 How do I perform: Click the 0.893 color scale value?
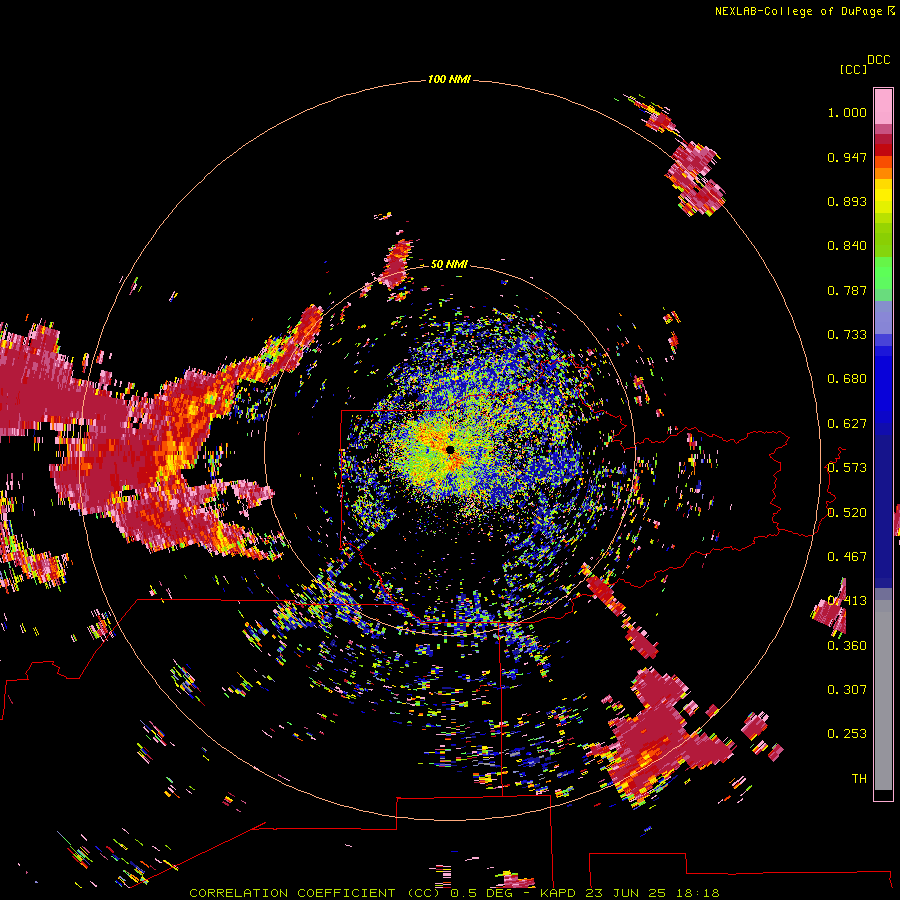pyautogui.click(x=847, y=201)
